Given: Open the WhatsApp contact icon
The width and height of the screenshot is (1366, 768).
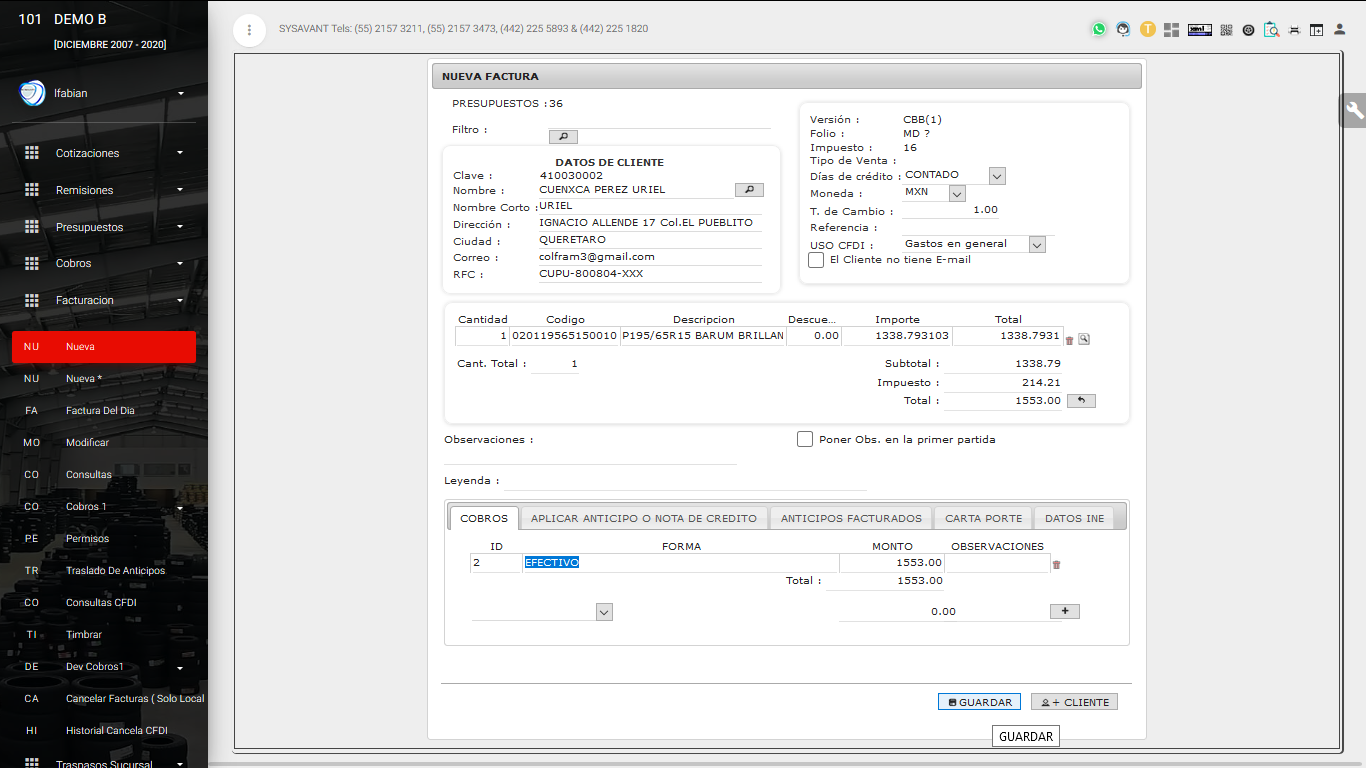Looking at the screenshot, I should point(1099,29).
